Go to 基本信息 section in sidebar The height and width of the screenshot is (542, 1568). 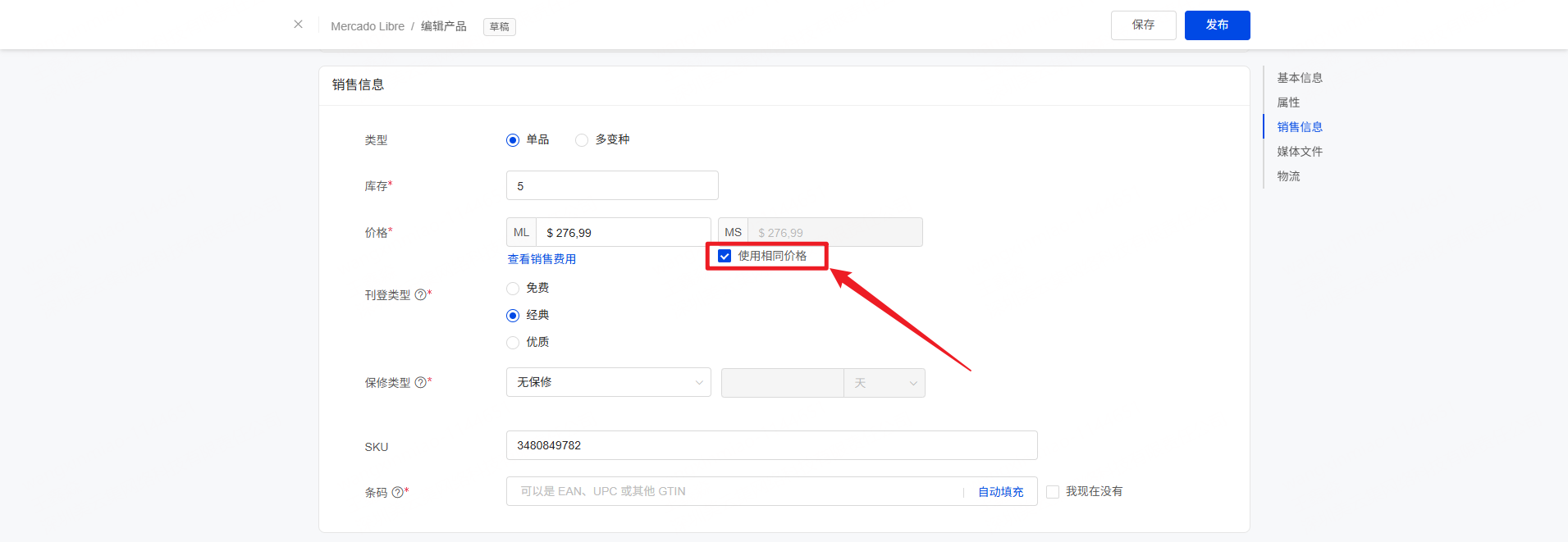[x=1299, y=78]
